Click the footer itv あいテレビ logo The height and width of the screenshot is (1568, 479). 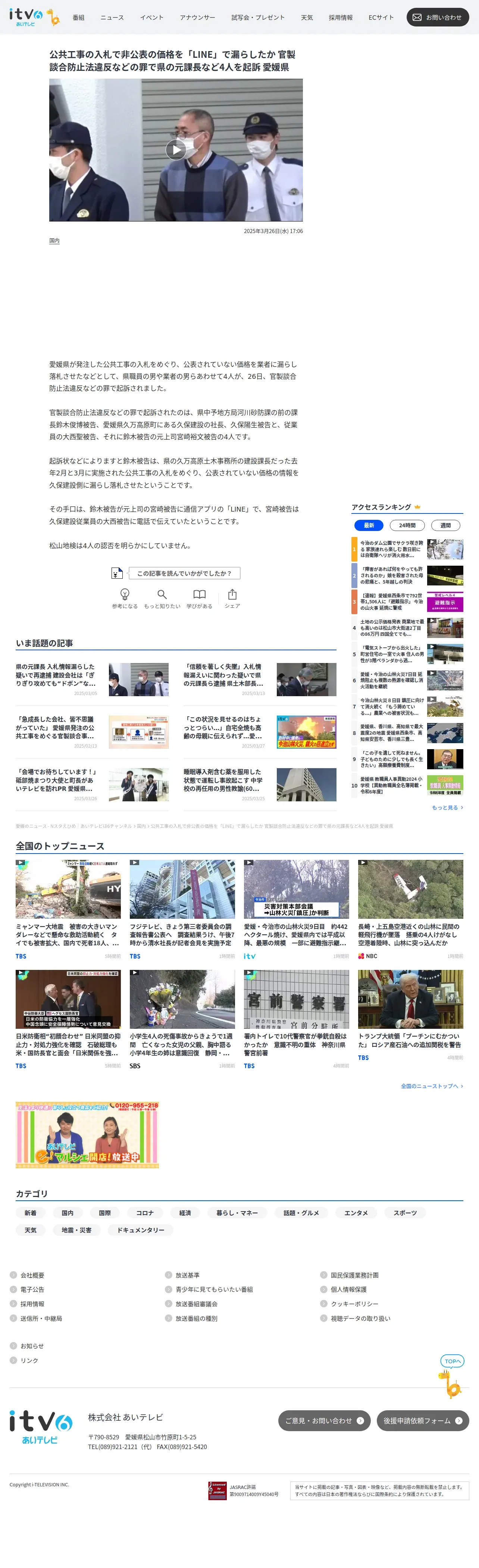click(x=41, y=1427)
